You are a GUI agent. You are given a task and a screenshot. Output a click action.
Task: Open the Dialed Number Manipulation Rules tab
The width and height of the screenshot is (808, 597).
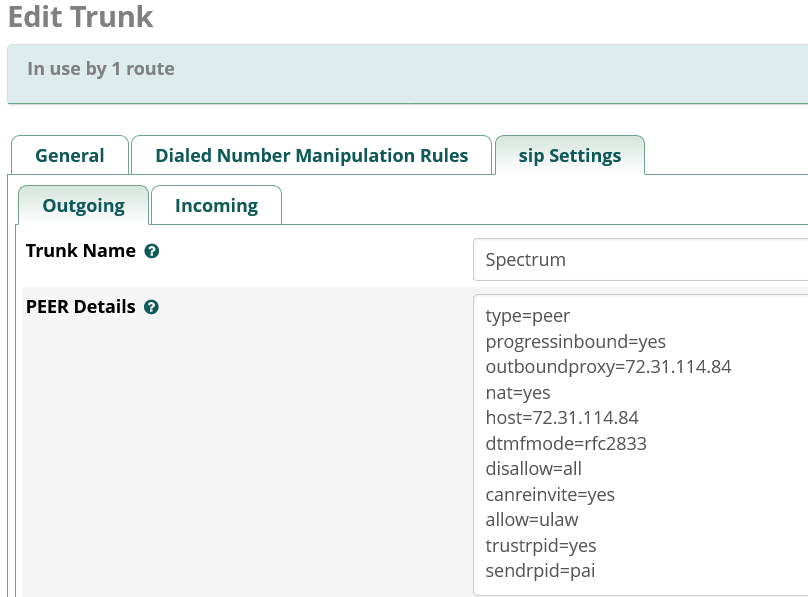pos(312,155)
